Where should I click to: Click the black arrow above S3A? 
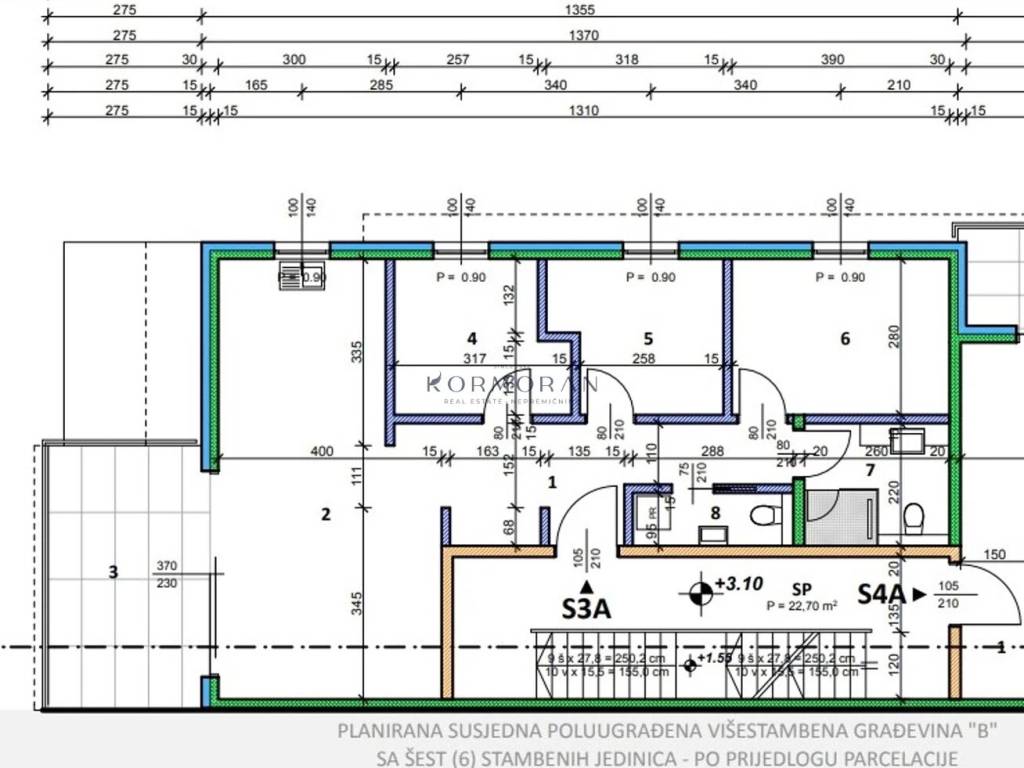[x=586, y=586]
